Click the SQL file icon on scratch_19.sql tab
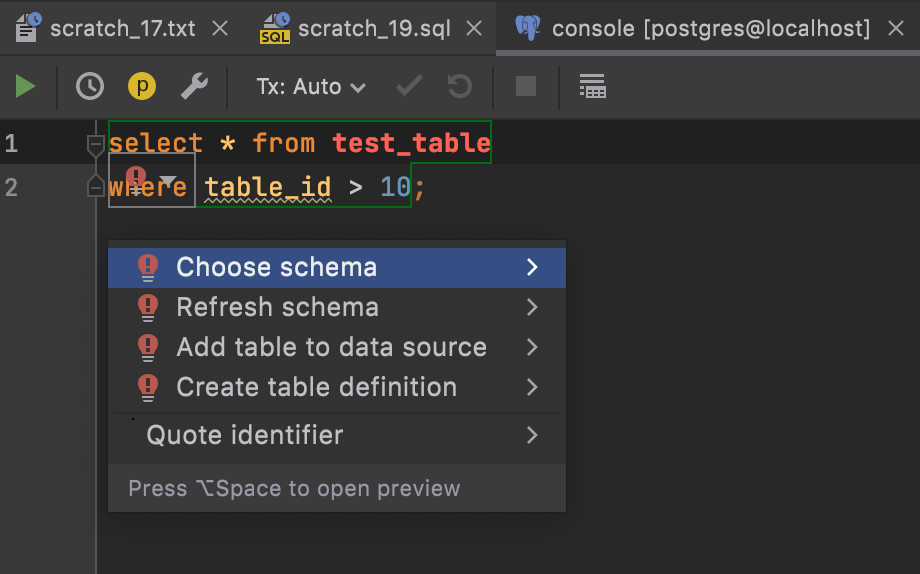This screenshot has height=574, width=920. click(275, 28)
